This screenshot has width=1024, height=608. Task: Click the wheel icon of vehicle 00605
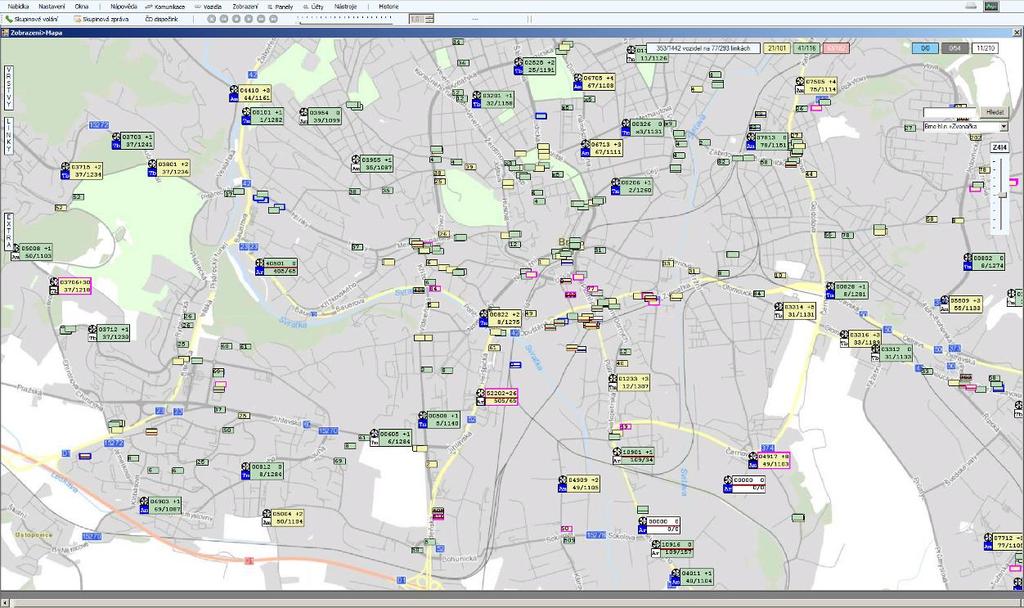[374, 434]
